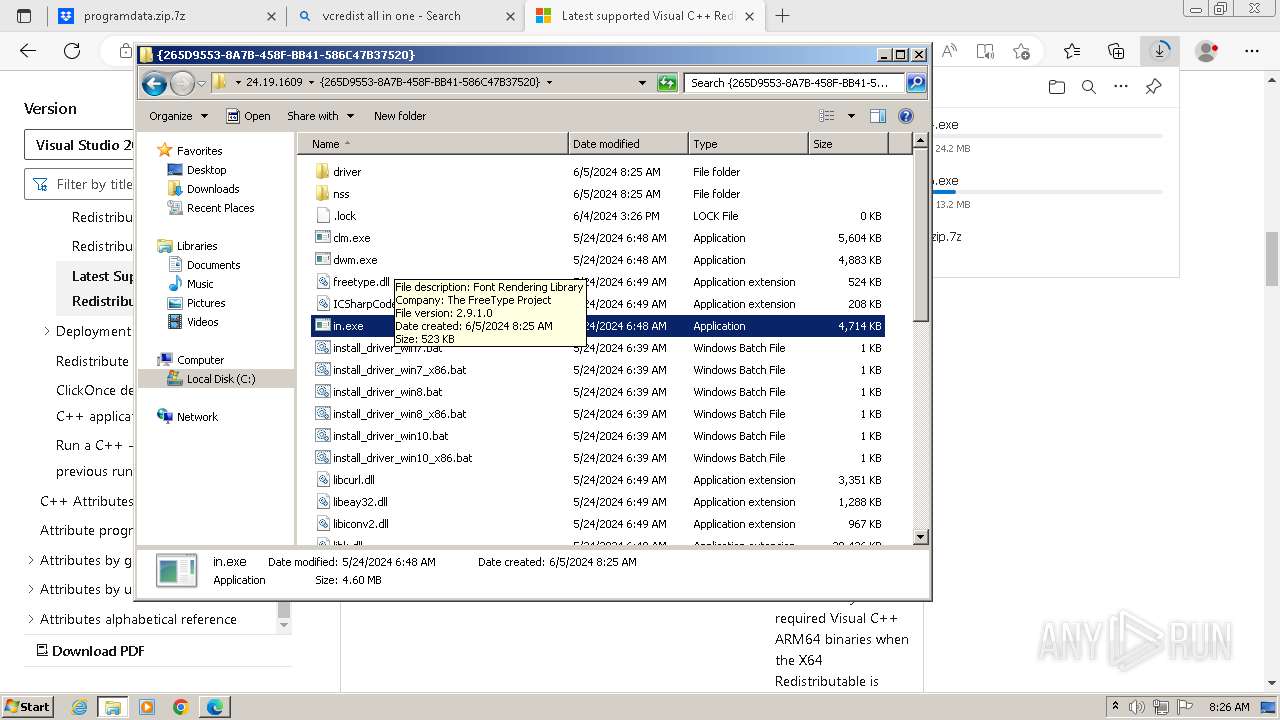Open Explorer help icon
The image size is (1280, 720).
point(906,116)
